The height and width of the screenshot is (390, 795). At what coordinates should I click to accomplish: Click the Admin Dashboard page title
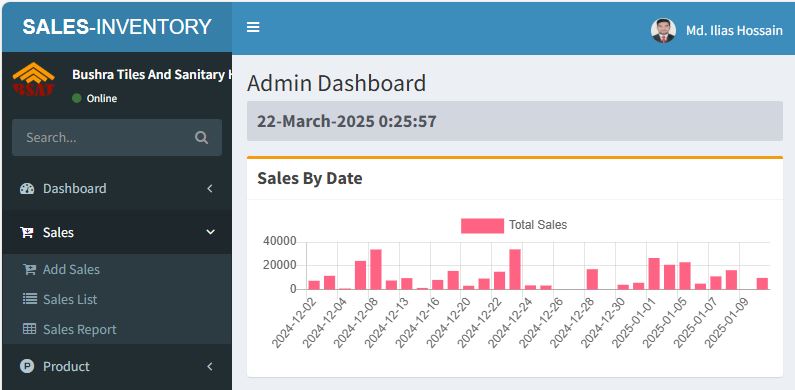point(337,83)
